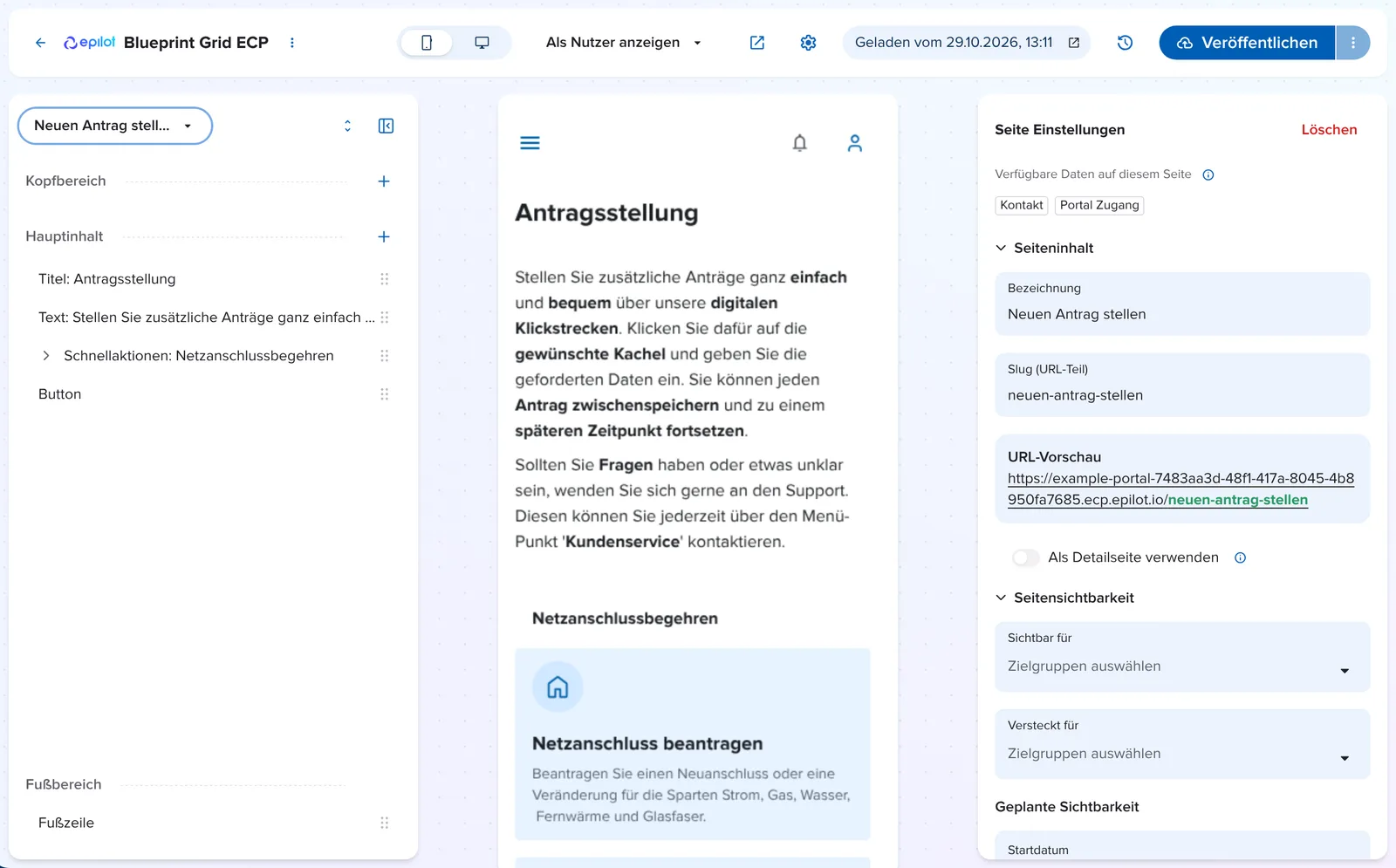Click the Kontakt data tag
This screenshot has height=868, width=1396.
tap(1022, 205)
